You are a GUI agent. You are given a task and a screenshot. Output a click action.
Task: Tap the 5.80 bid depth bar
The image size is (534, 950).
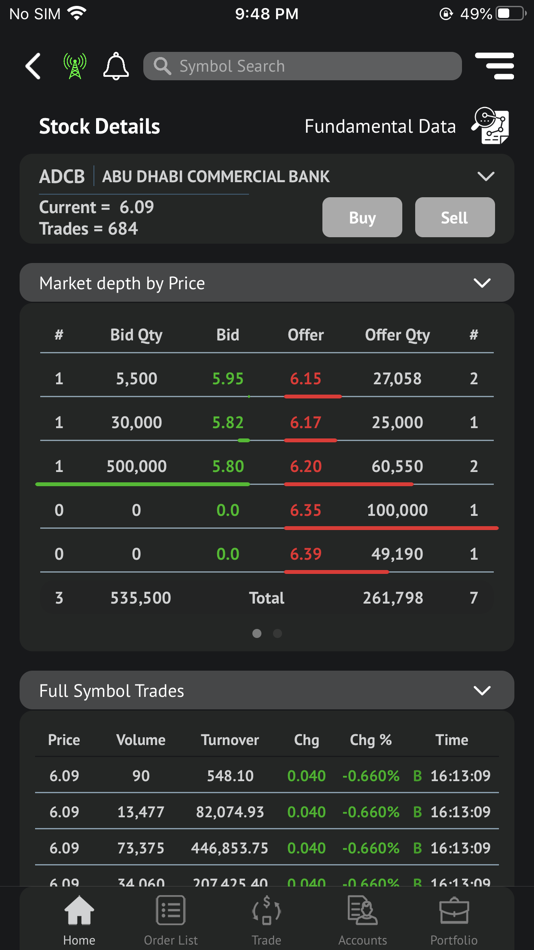click(x=142, y=484)
